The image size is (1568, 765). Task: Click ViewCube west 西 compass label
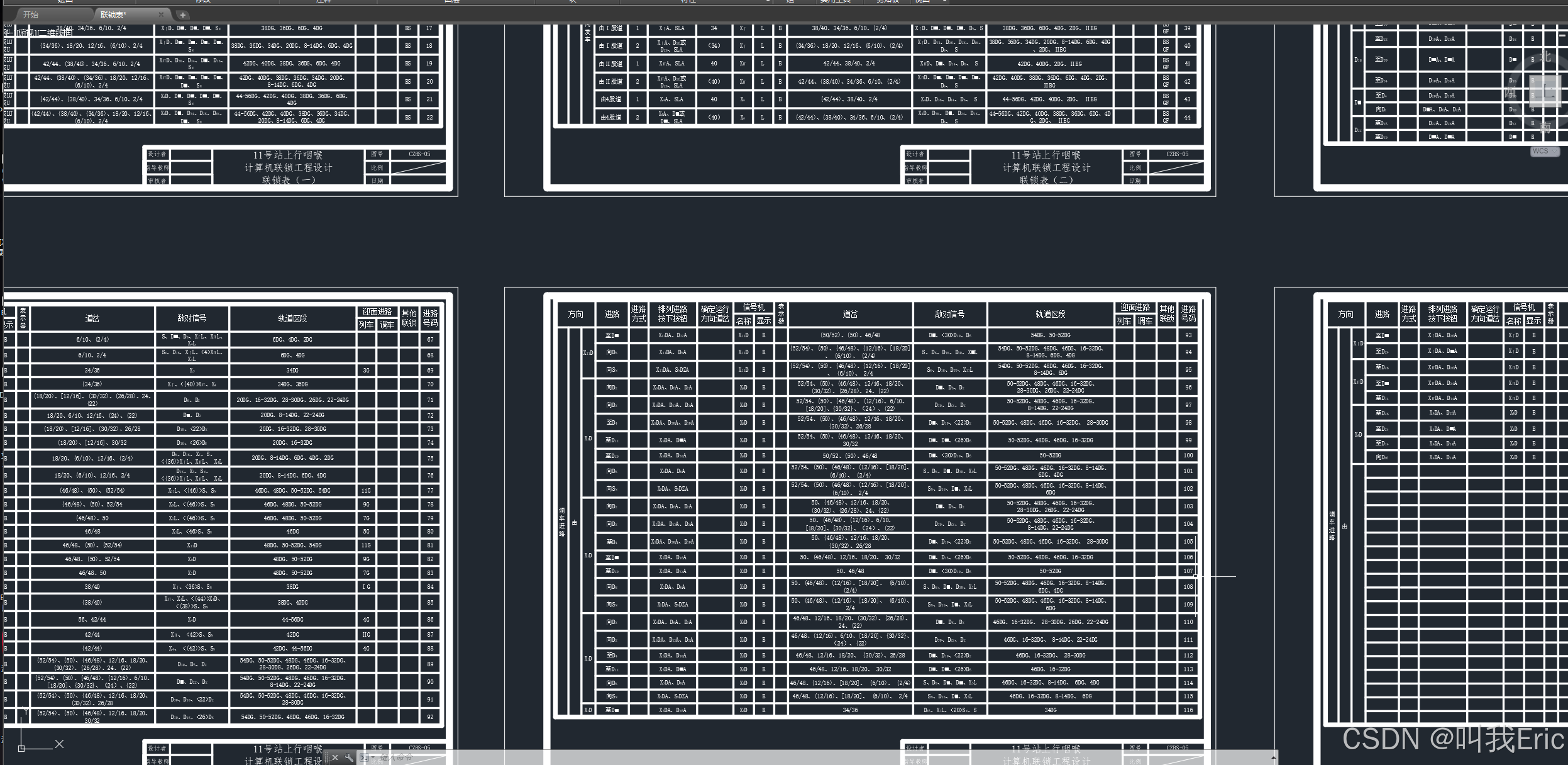(x=1510, y=93)
